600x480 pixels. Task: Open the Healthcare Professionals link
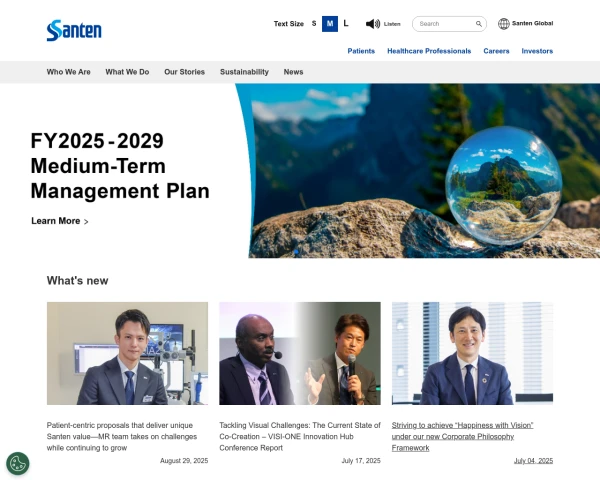[x=429, y=51]
